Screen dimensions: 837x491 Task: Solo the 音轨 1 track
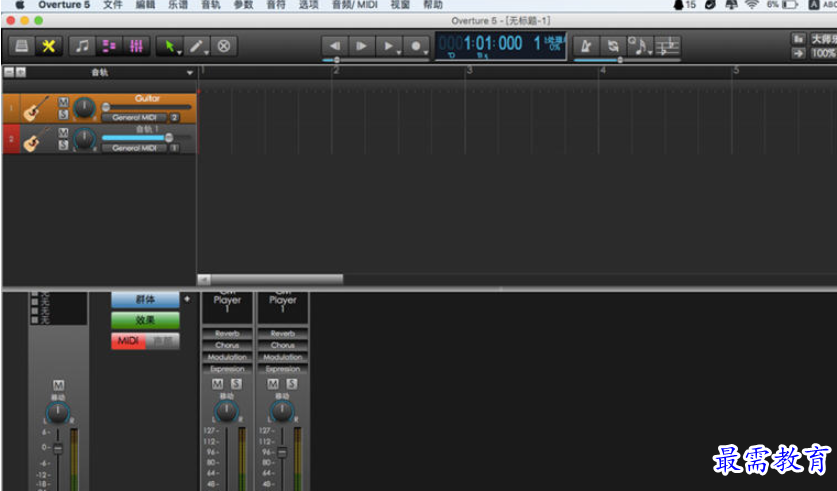(x=63, y=145)
